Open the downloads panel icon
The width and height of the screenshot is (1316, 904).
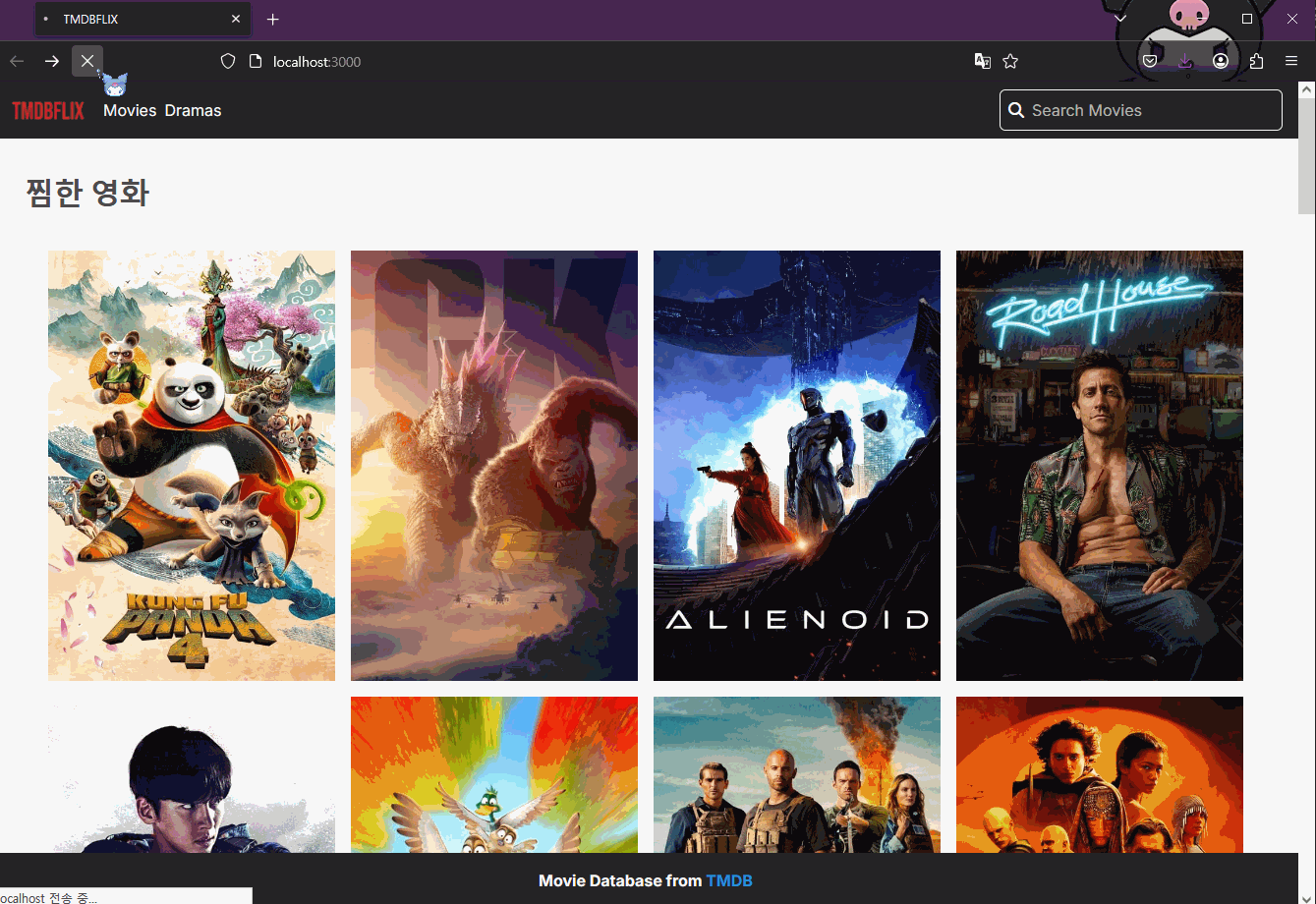click(x=1185, y=61)
